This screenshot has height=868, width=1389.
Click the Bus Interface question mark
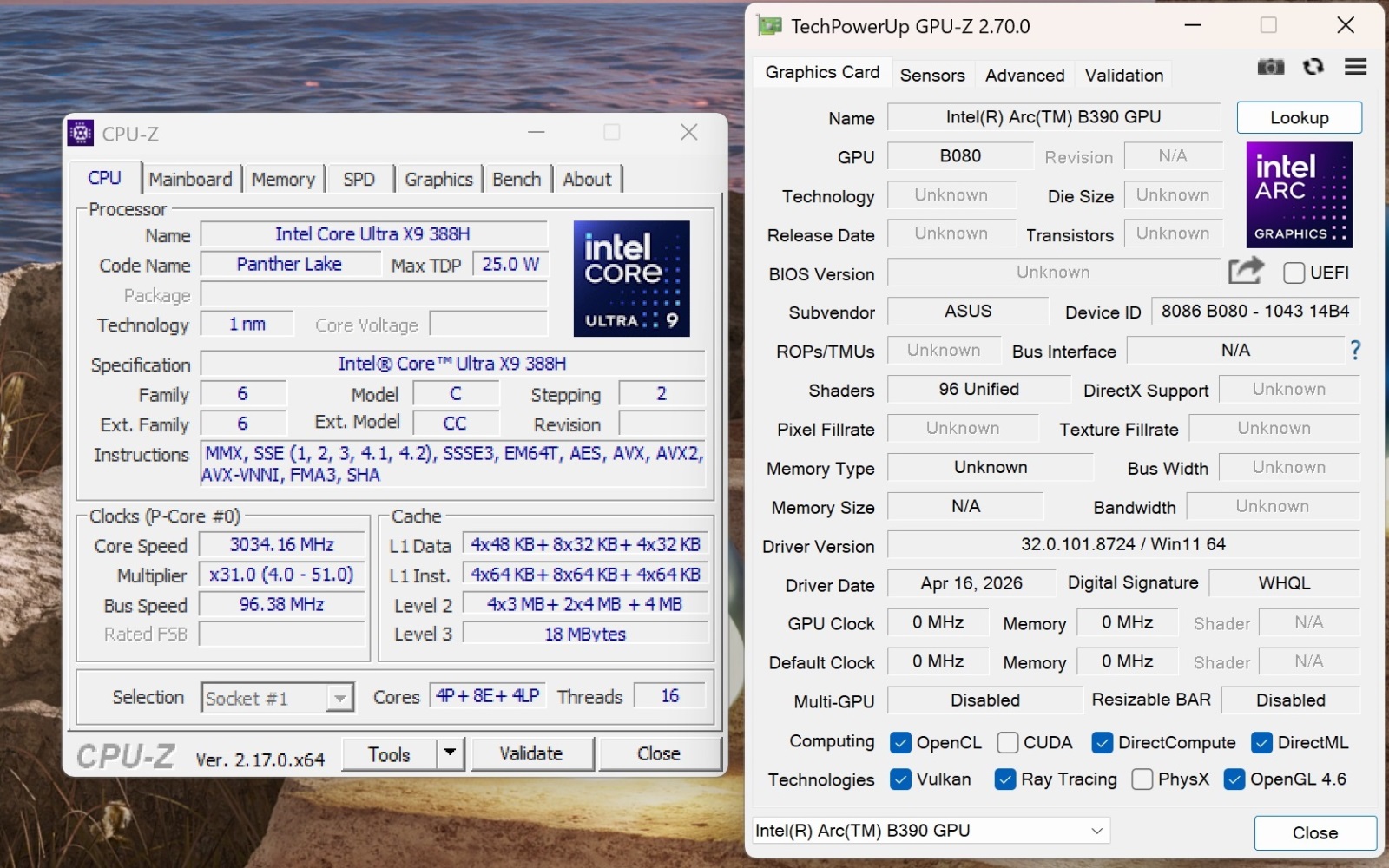pos(1355,350)
